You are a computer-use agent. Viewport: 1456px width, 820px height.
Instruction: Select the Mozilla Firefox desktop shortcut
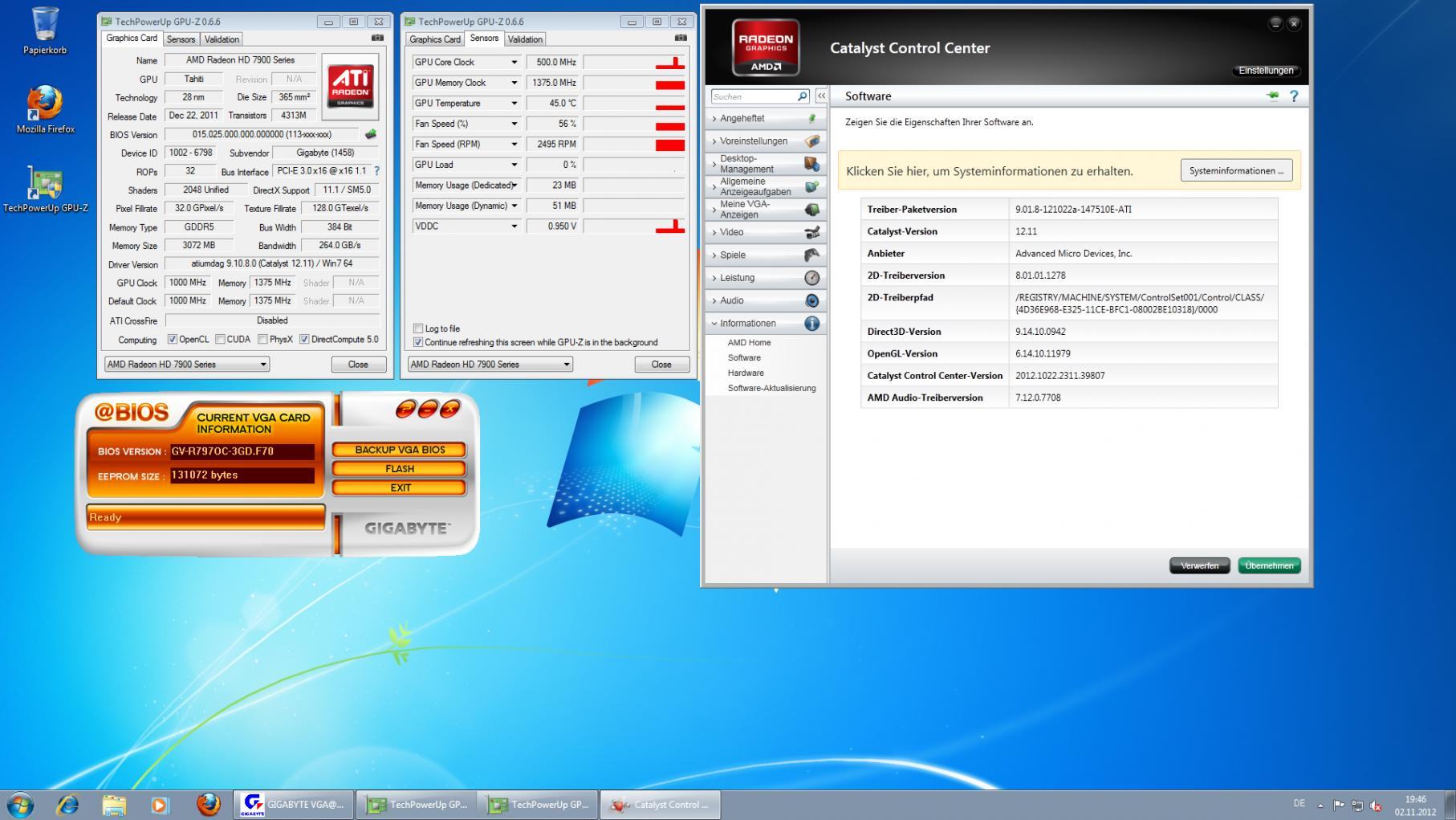click(x=45, y=109)
